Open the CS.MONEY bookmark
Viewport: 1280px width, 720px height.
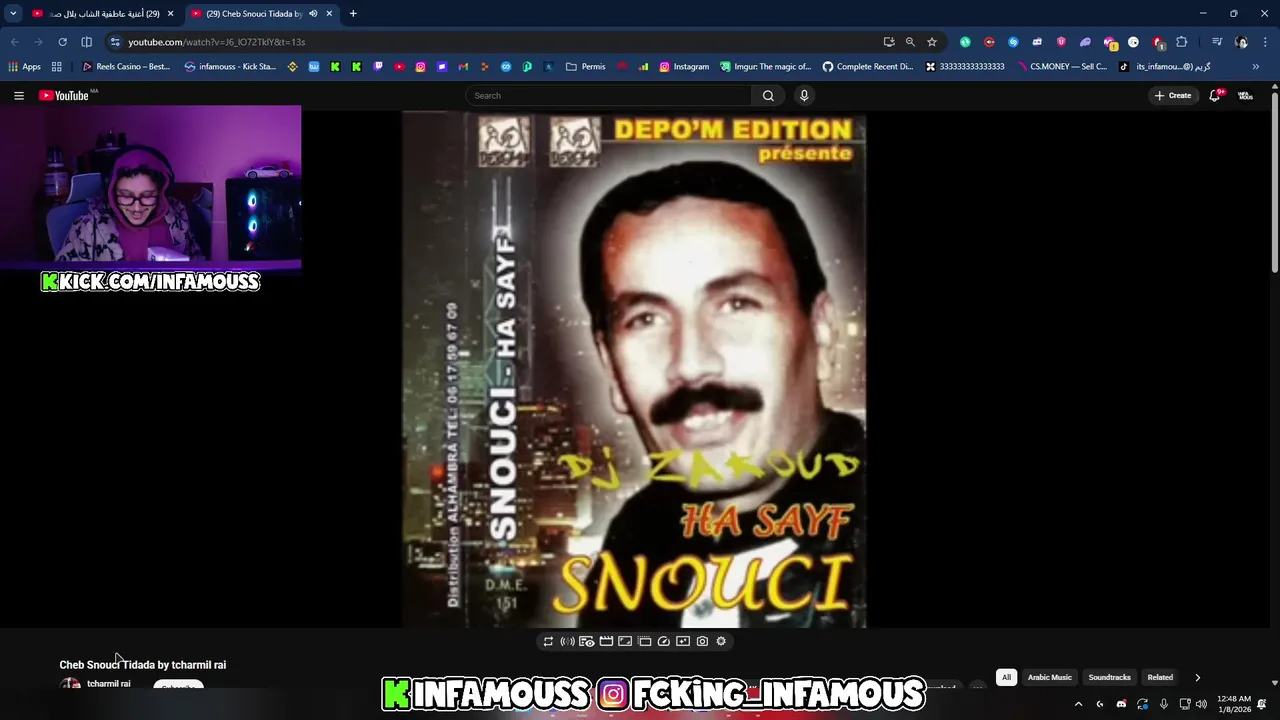(1062, 67)
